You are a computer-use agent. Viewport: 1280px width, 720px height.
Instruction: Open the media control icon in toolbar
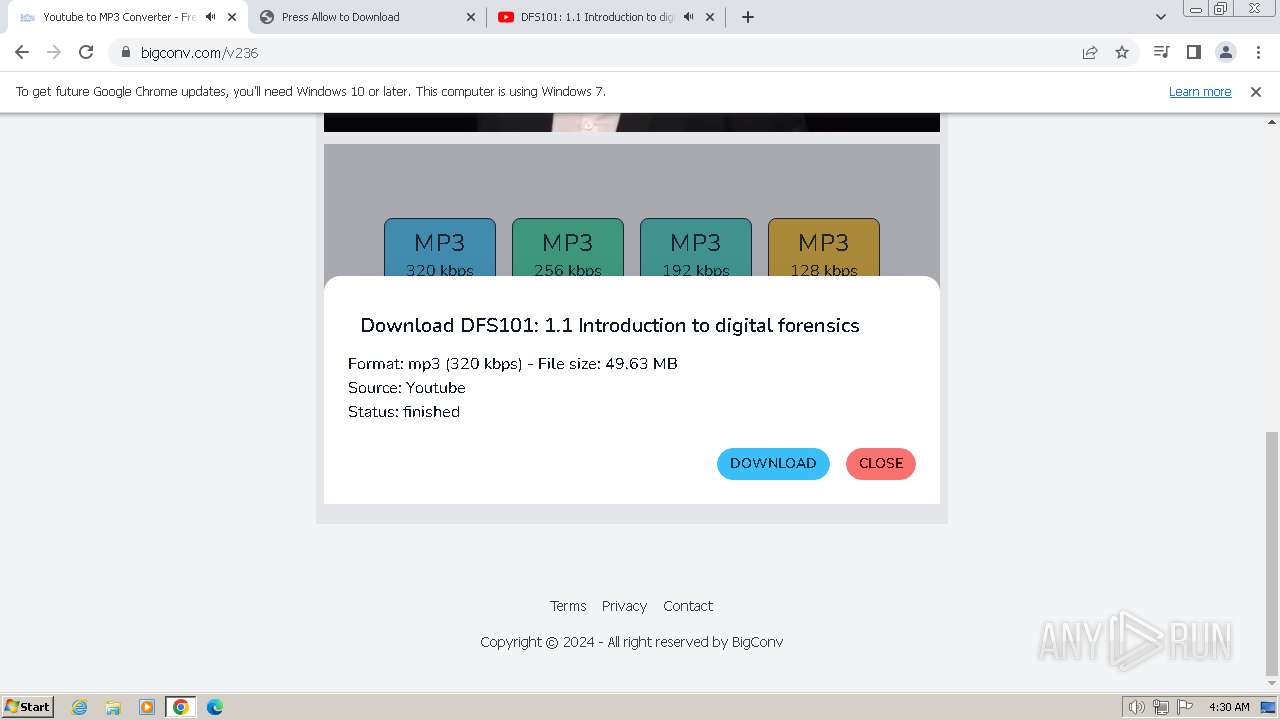(x=1161, y=52)
